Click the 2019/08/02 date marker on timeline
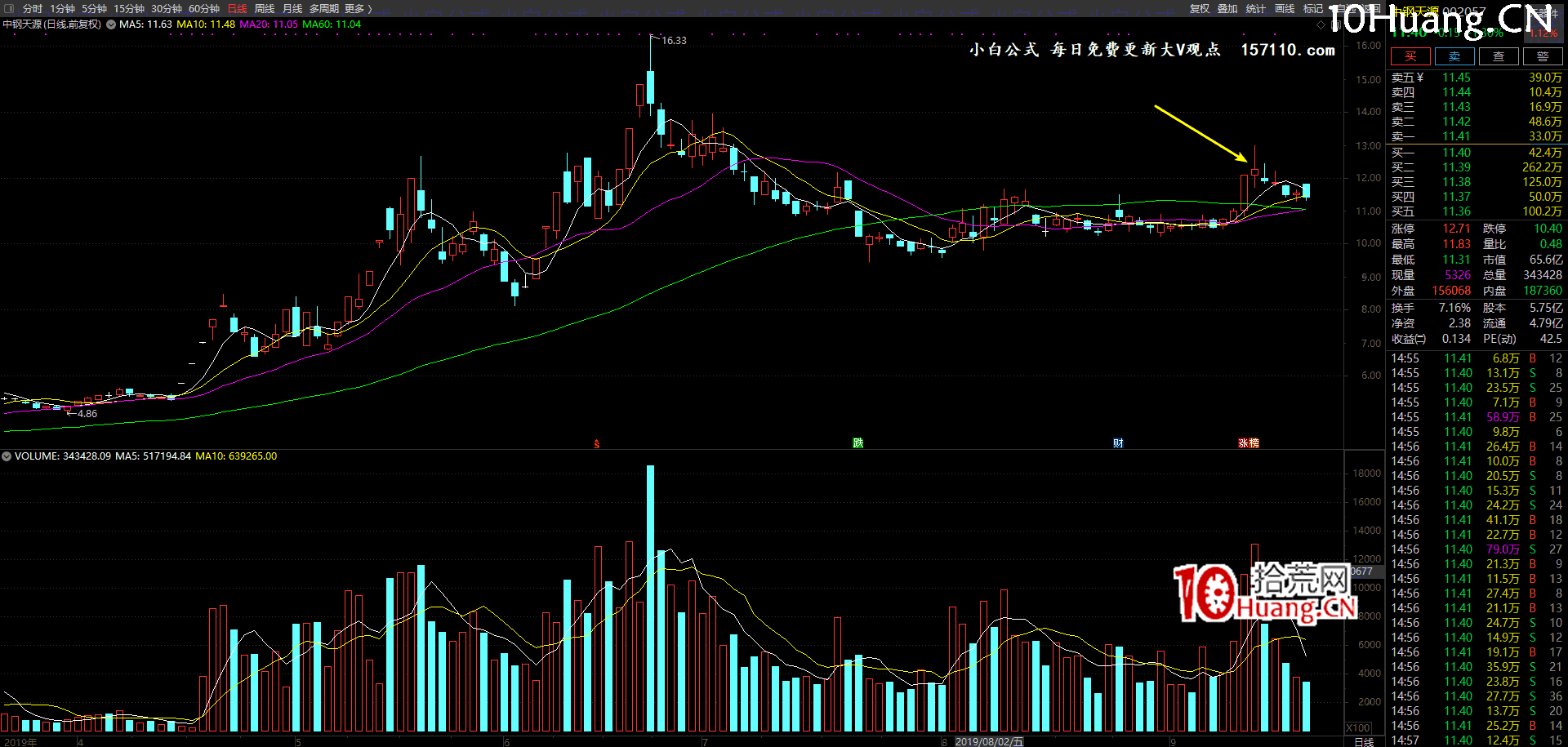The image size is (1568, 747). [988, 741]
